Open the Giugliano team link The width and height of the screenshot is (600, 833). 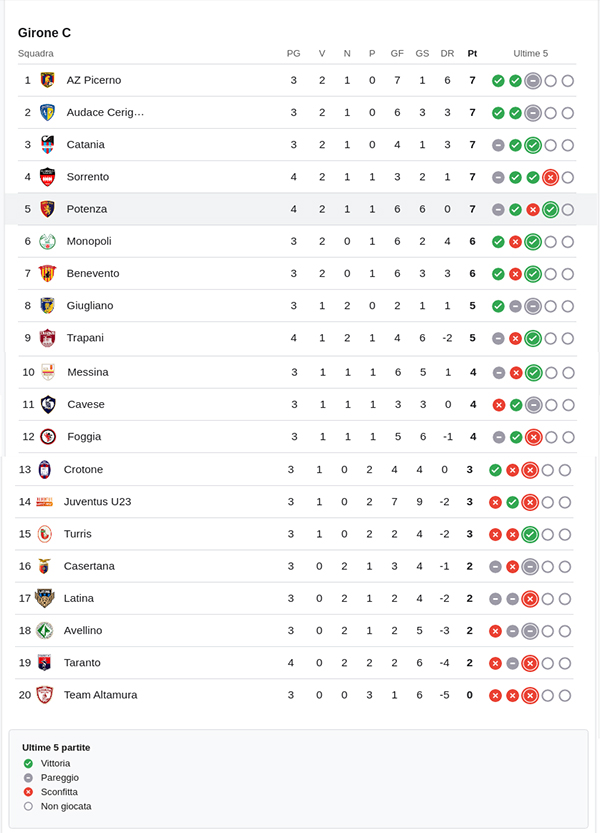(90, 306)
